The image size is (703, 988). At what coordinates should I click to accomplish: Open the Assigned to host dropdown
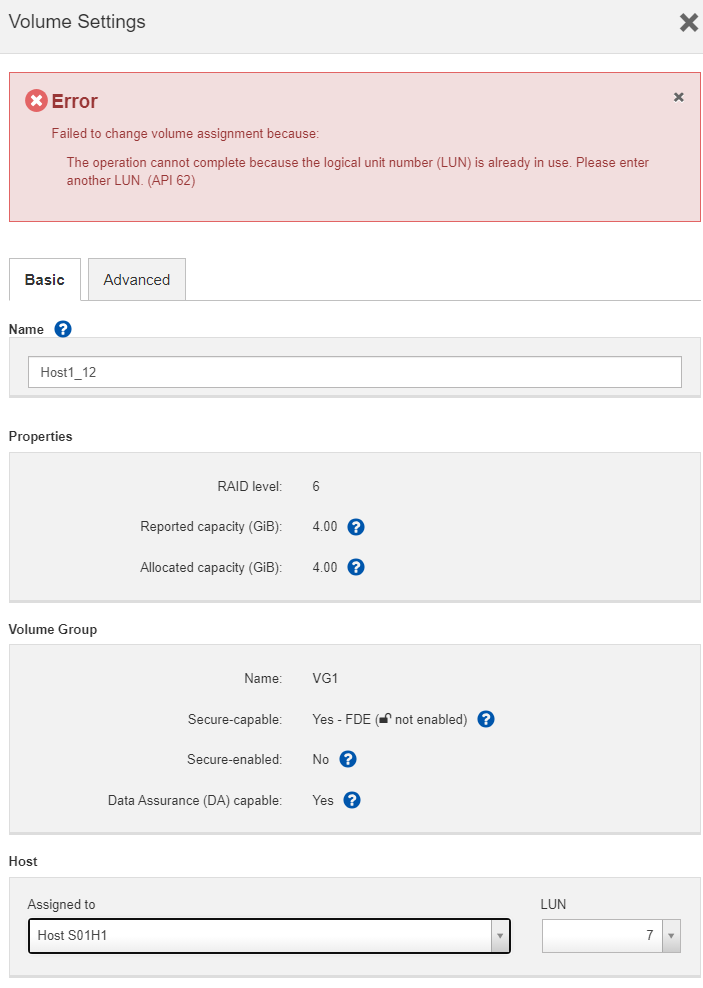click(260, 936)
